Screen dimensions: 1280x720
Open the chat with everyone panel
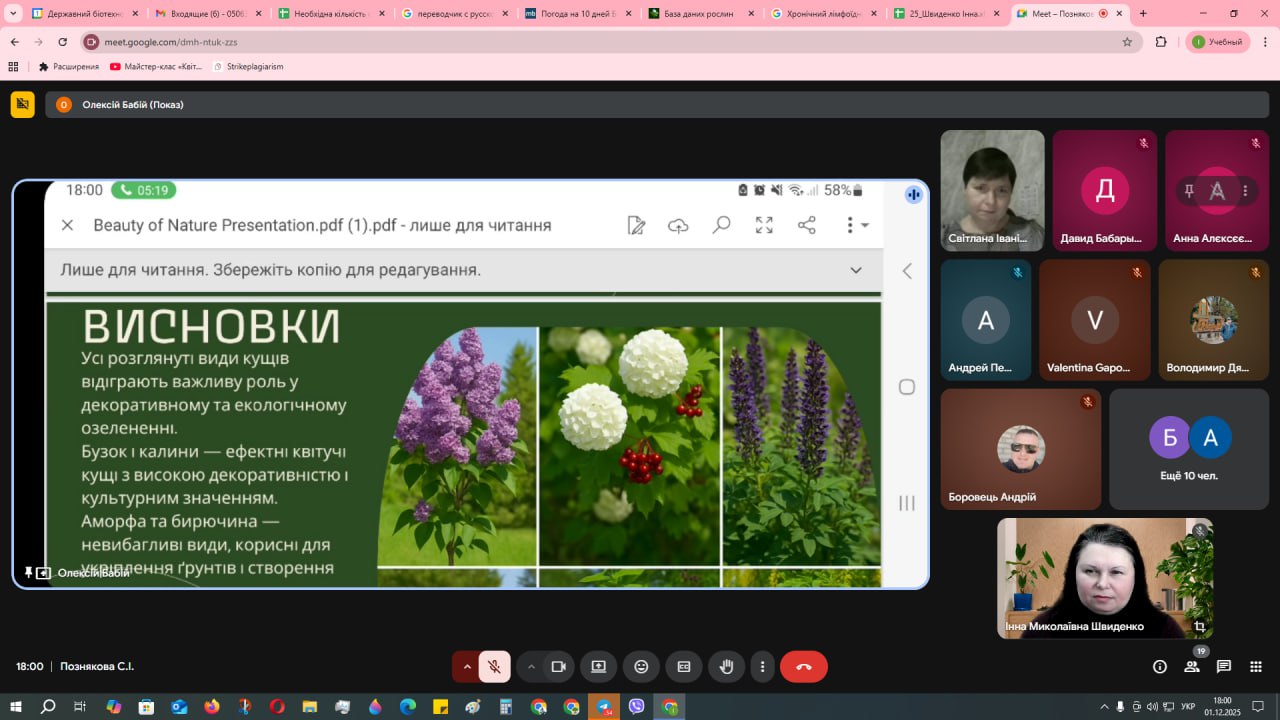point(1224,666)
